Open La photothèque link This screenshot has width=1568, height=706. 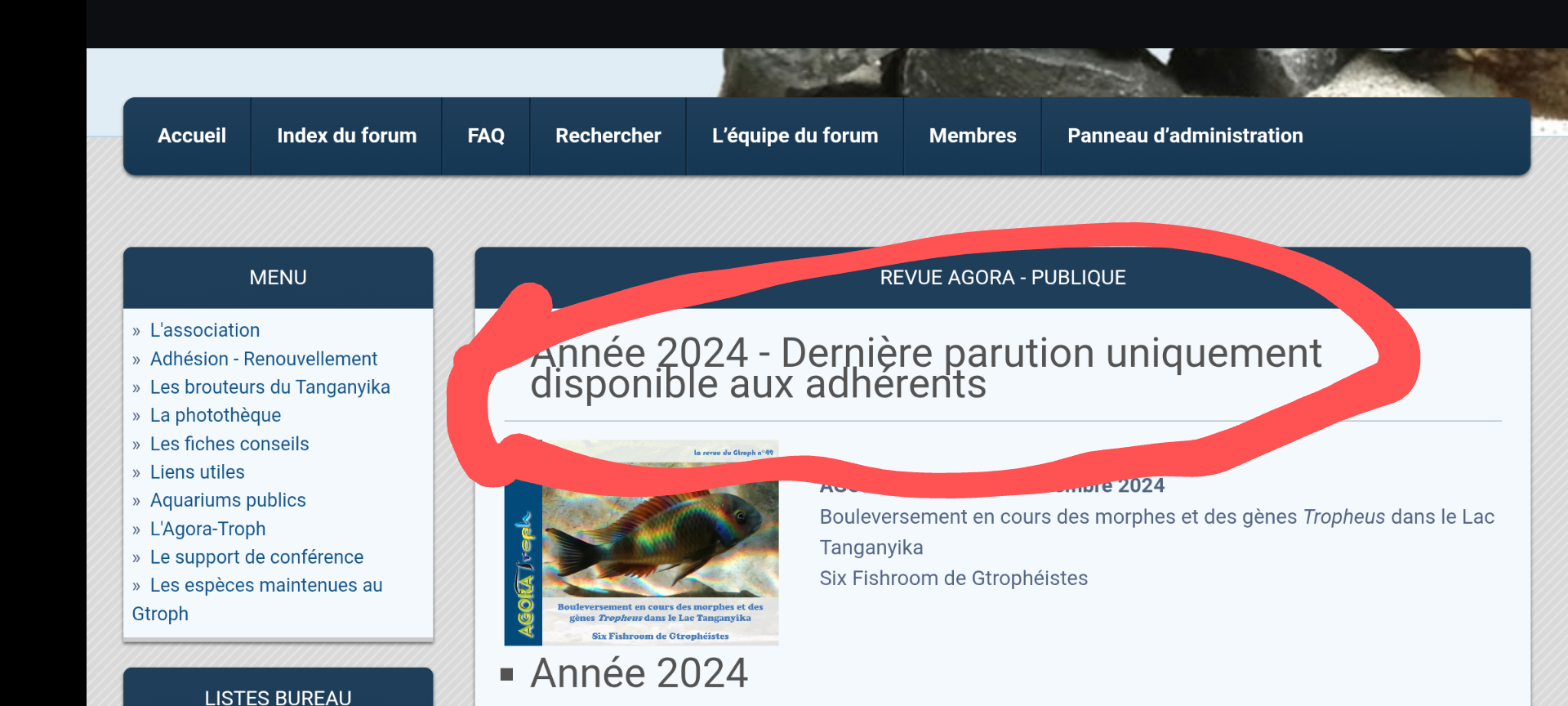216,415
